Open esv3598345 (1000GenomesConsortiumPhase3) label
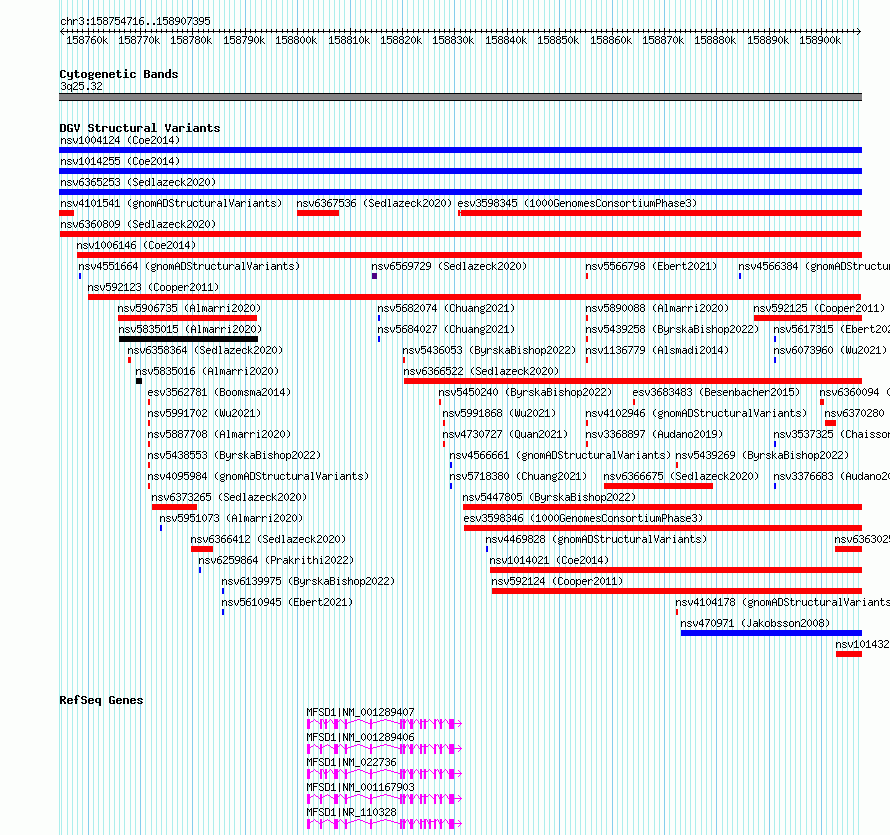 (577, 203)
